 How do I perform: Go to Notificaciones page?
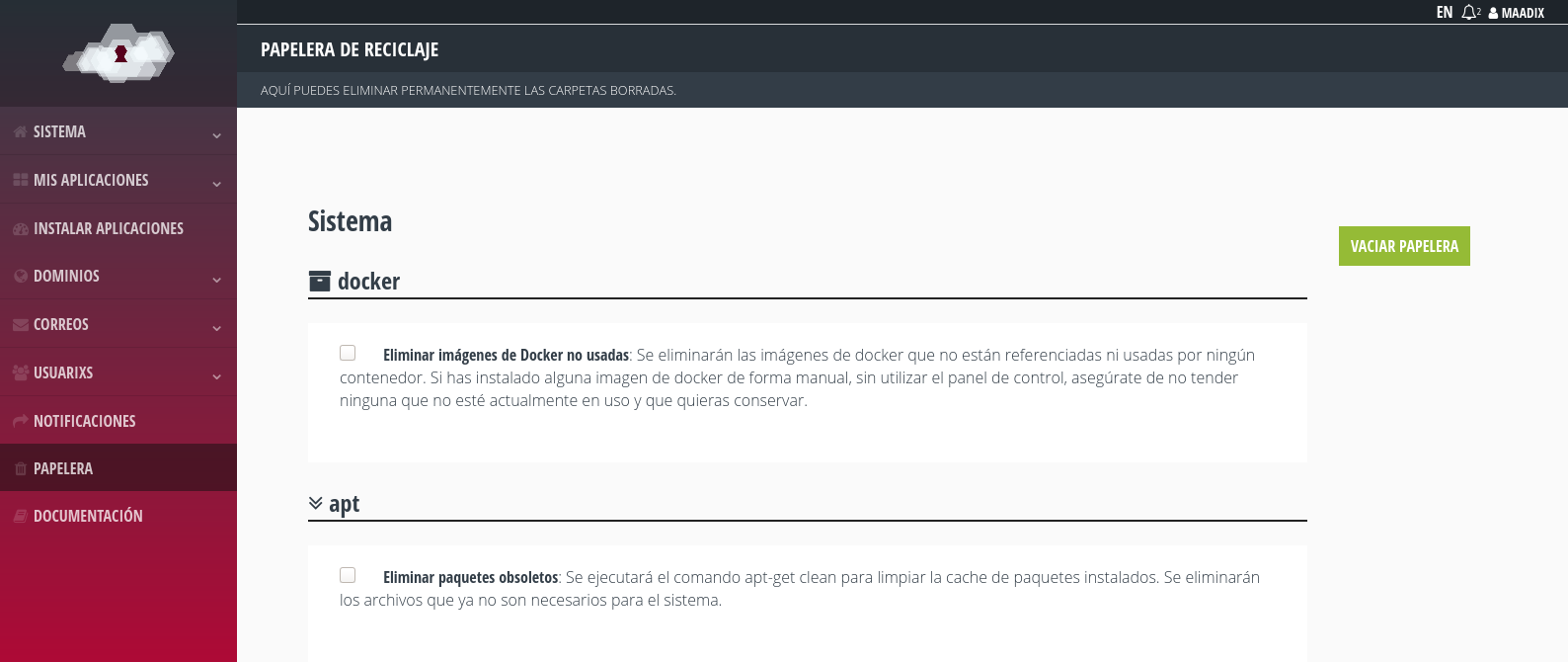(x=118, y=421)
